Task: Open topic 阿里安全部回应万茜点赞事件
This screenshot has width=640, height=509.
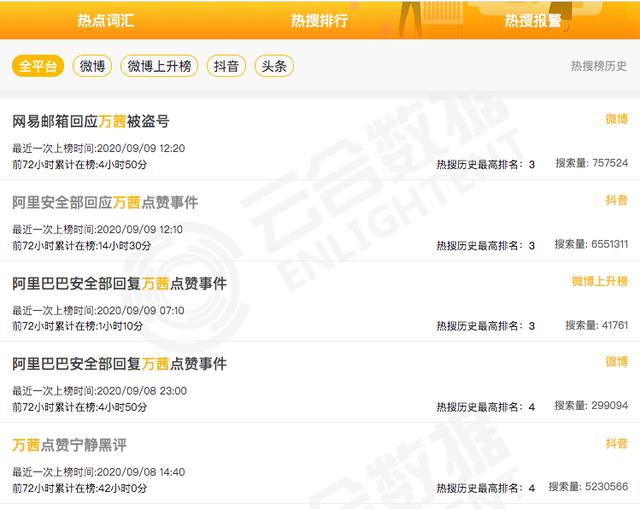Action: tap(105, 202)
